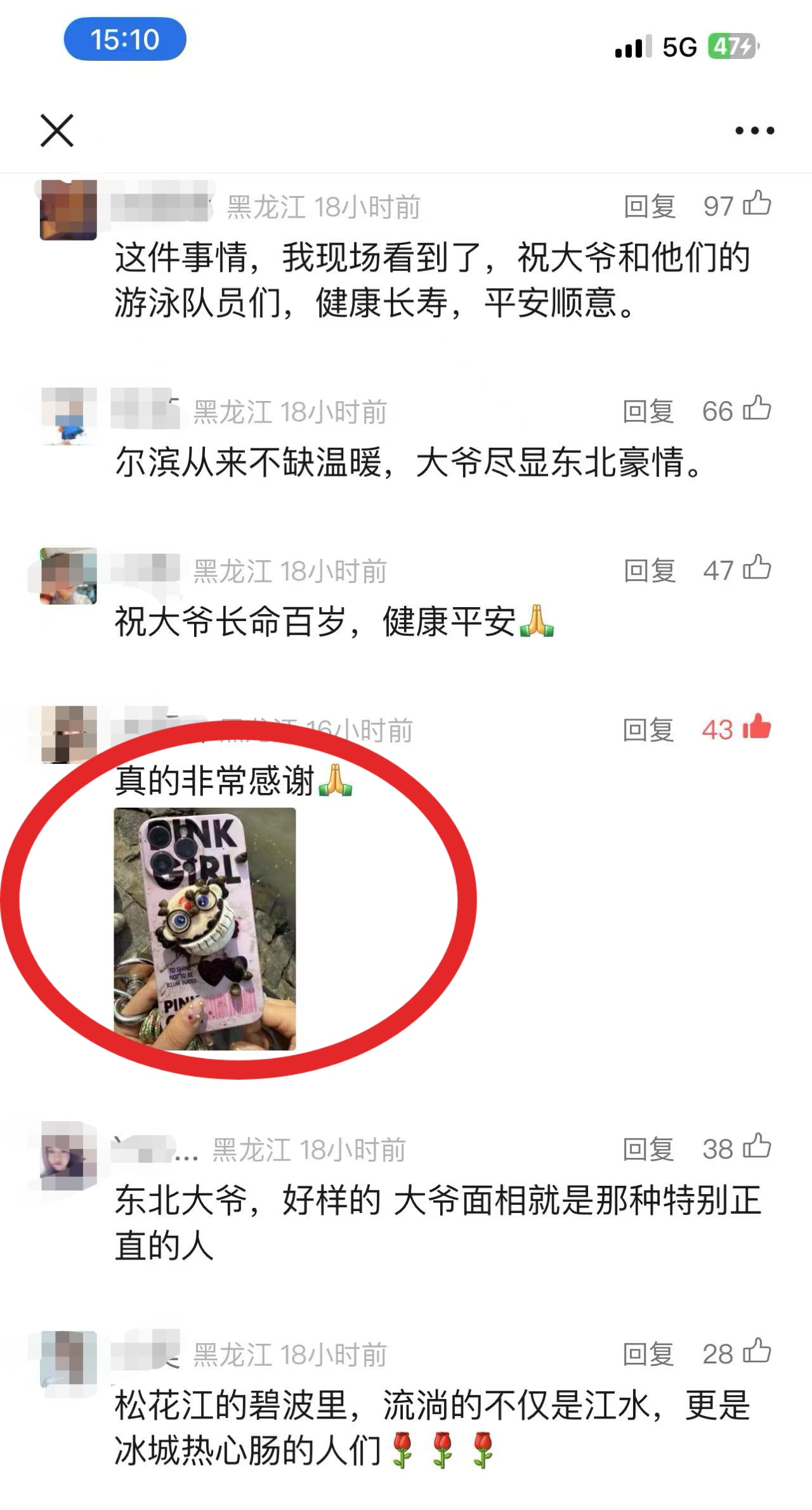Viewport: 812px width, 1510px height.
Task: Open the pink phone case photo
Action: (x=205, y=929)
